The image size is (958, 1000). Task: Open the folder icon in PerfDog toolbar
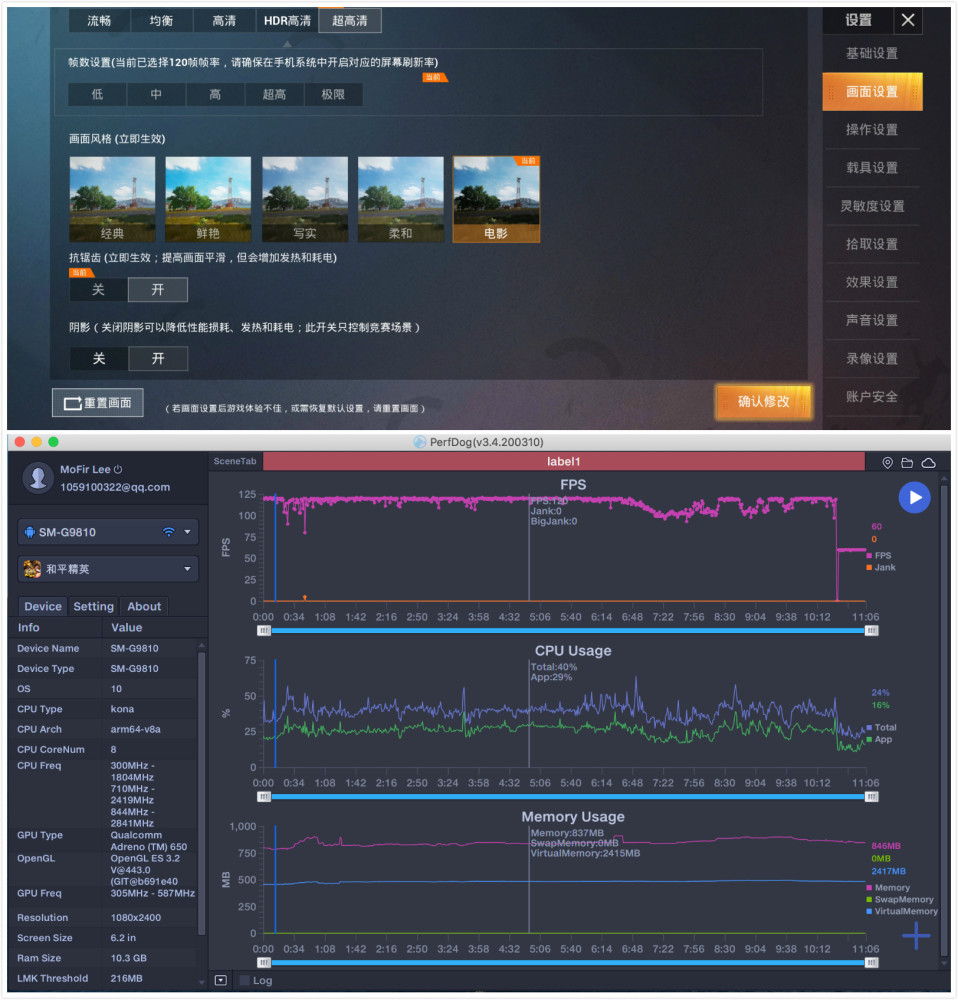906,463
